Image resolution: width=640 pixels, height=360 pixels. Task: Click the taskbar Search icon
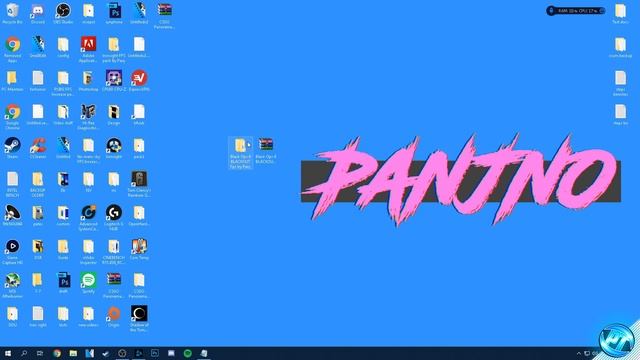pos(24,353)
